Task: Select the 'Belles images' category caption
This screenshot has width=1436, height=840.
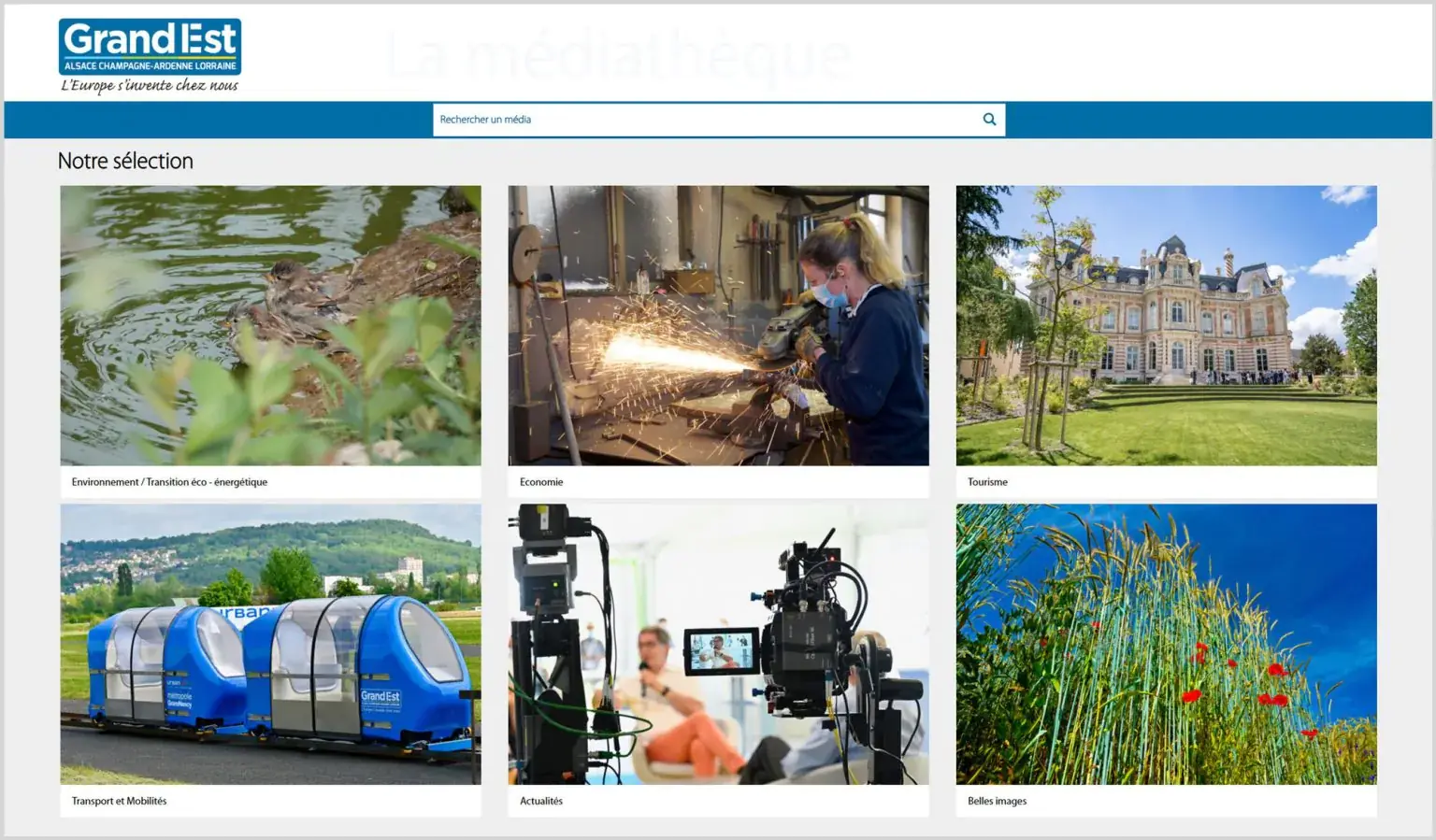Action: click(x=997, y=801)
